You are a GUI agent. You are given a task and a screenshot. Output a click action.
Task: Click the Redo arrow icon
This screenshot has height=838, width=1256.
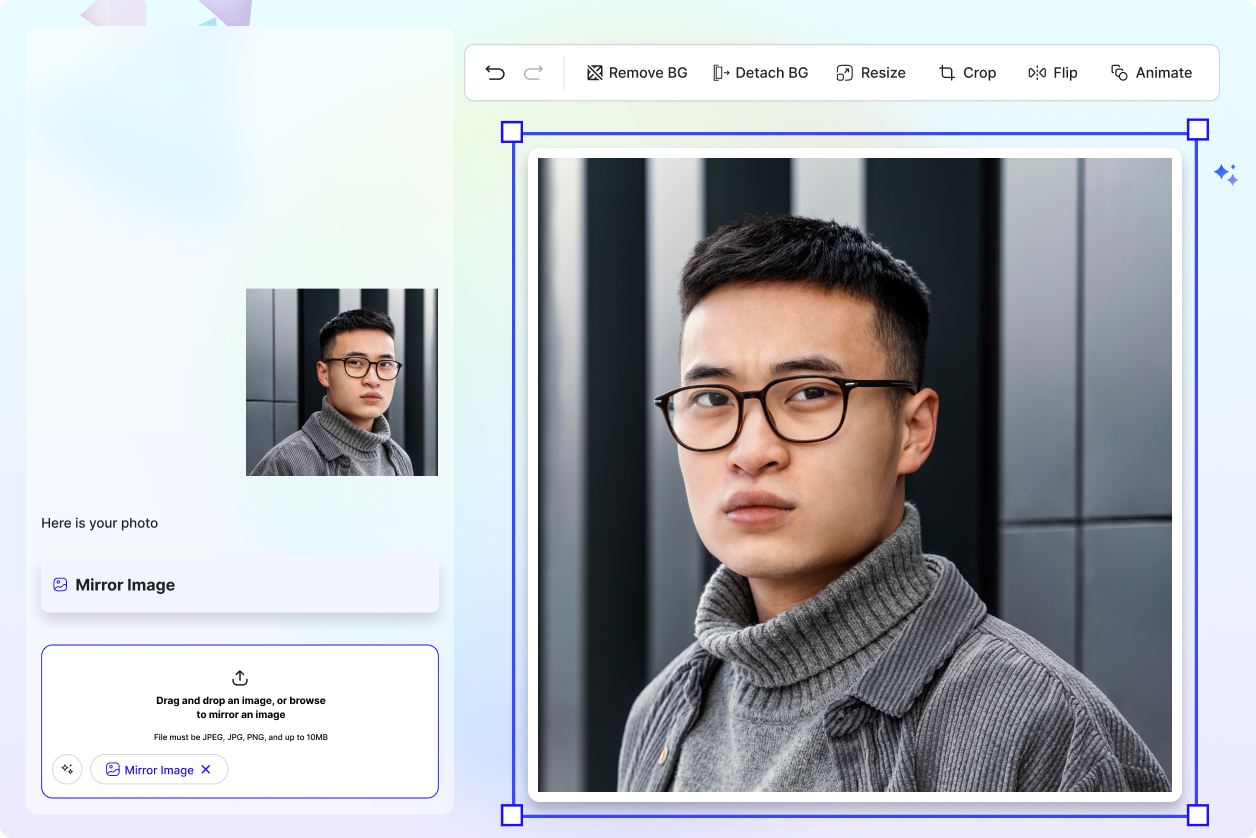(x=532, y=72)
